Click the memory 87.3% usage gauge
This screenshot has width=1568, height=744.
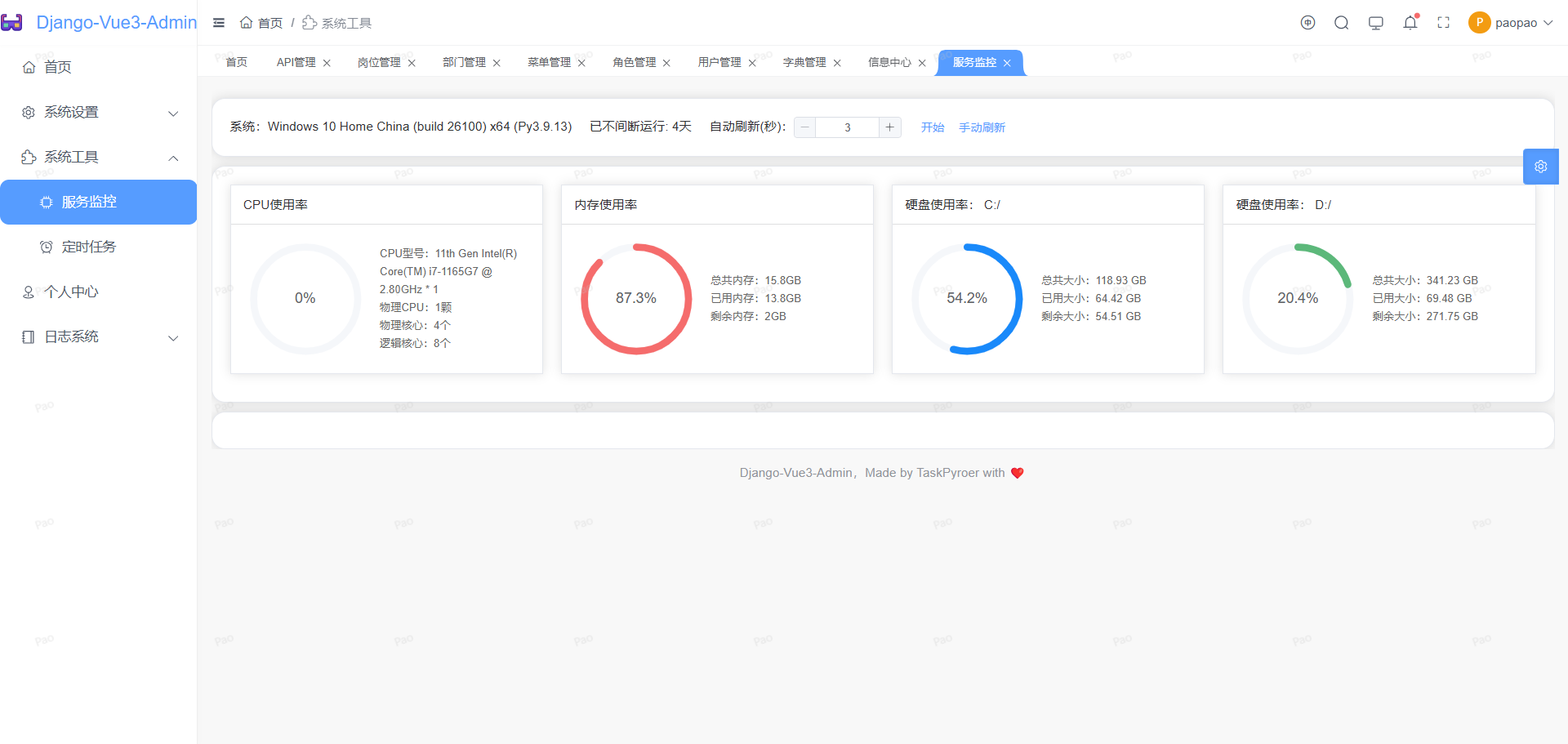[636, 299]
